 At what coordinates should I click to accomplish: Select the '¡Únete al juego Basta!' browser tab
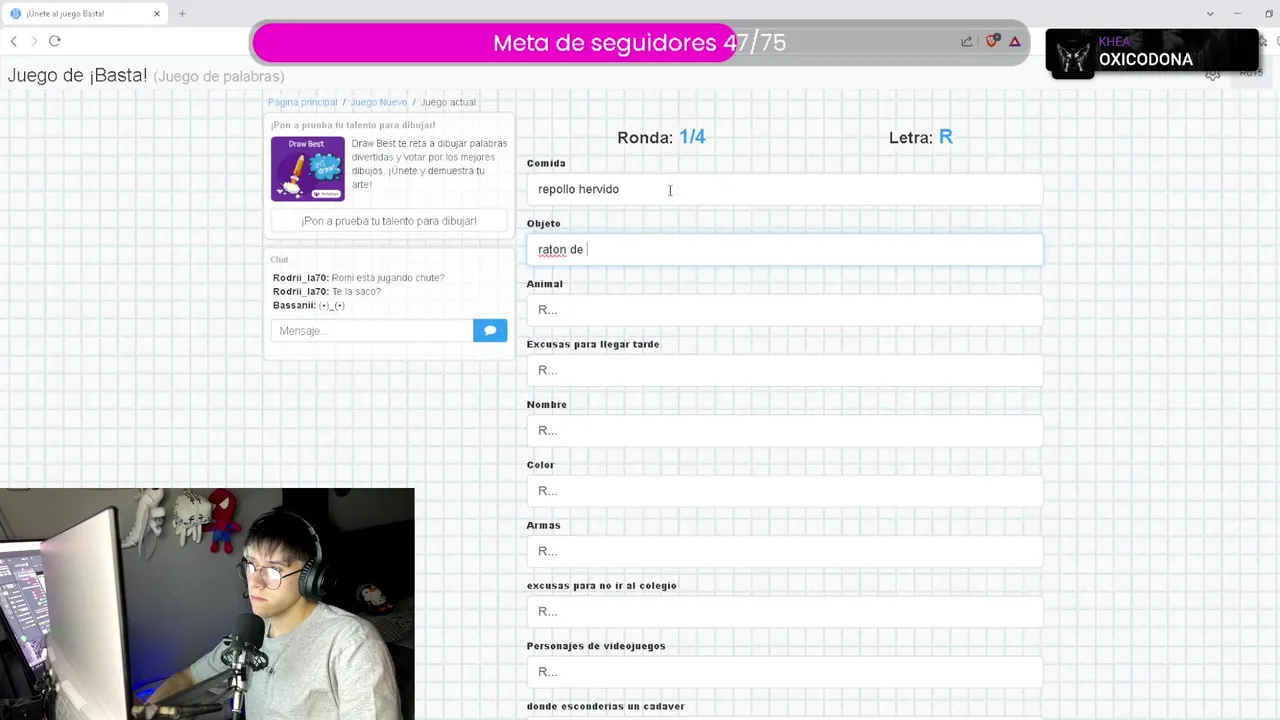(85, 14)
